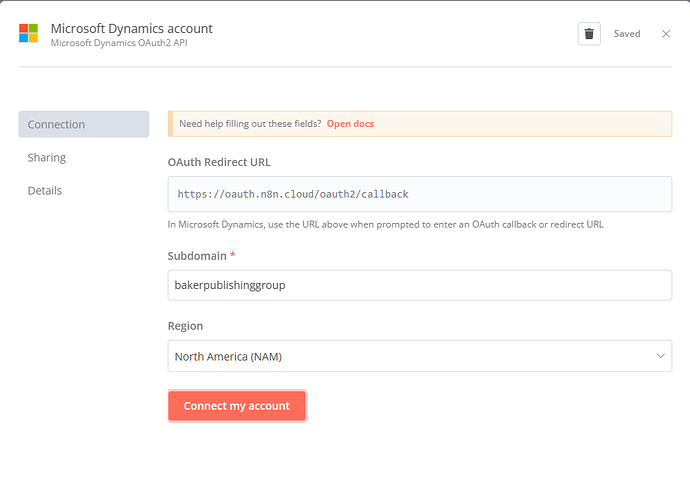Delete credential with the trash icon
This screenshot has width=690, height=492.
click(589, 34)
